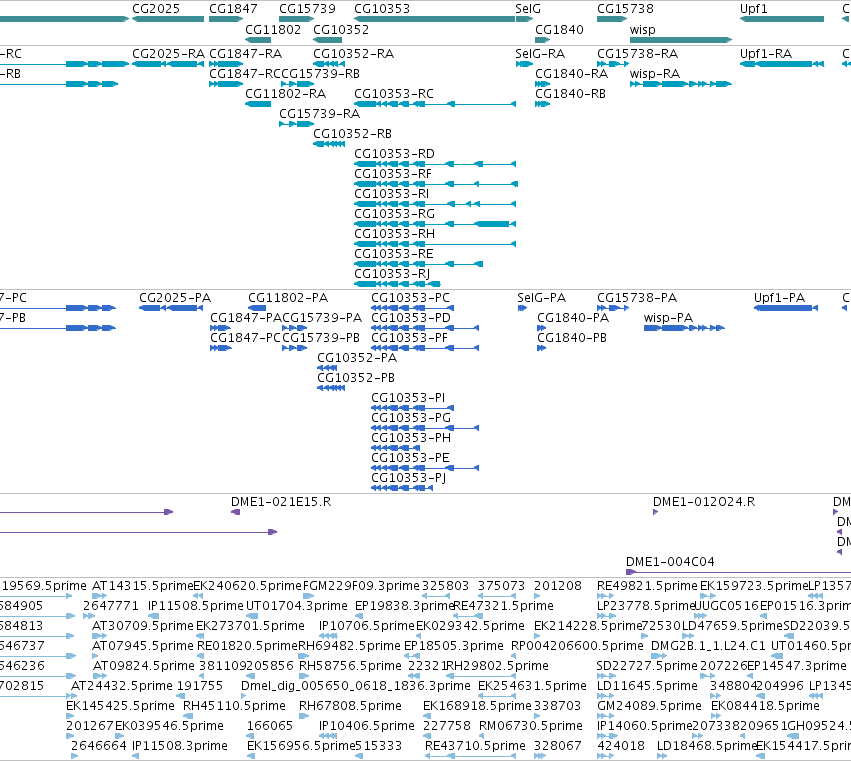Open transcript CG15738-RA label
The width and height of the screenshot is (851, 761).
tap(638, 54)
